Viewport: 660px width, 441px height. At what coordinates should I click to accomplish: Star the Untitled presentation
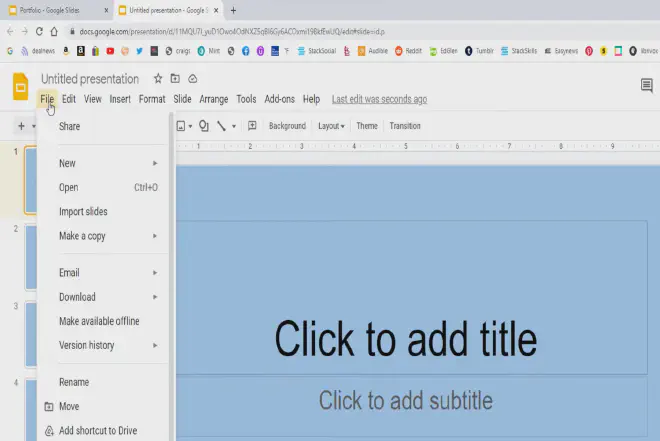click(x=158, y=79)
